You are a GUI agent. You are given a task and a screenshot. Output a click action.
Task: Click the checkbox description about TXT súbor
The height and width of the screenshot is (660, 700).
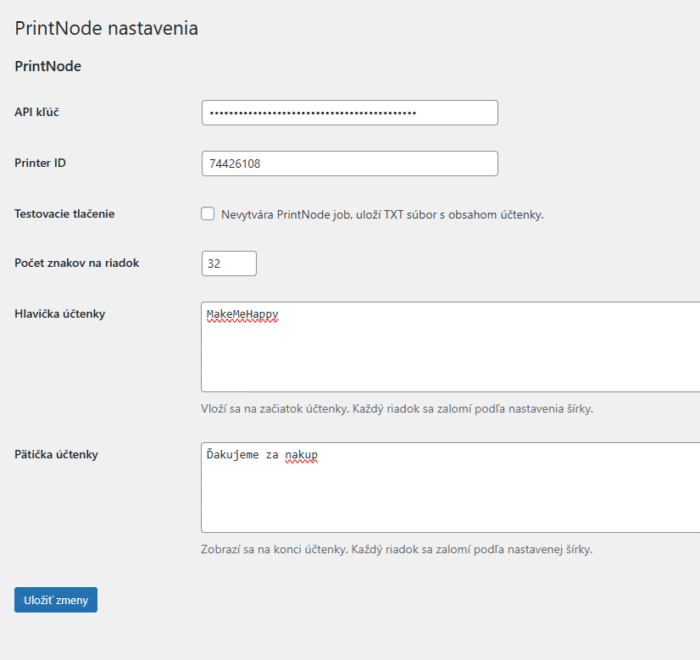tap(382, 214)
